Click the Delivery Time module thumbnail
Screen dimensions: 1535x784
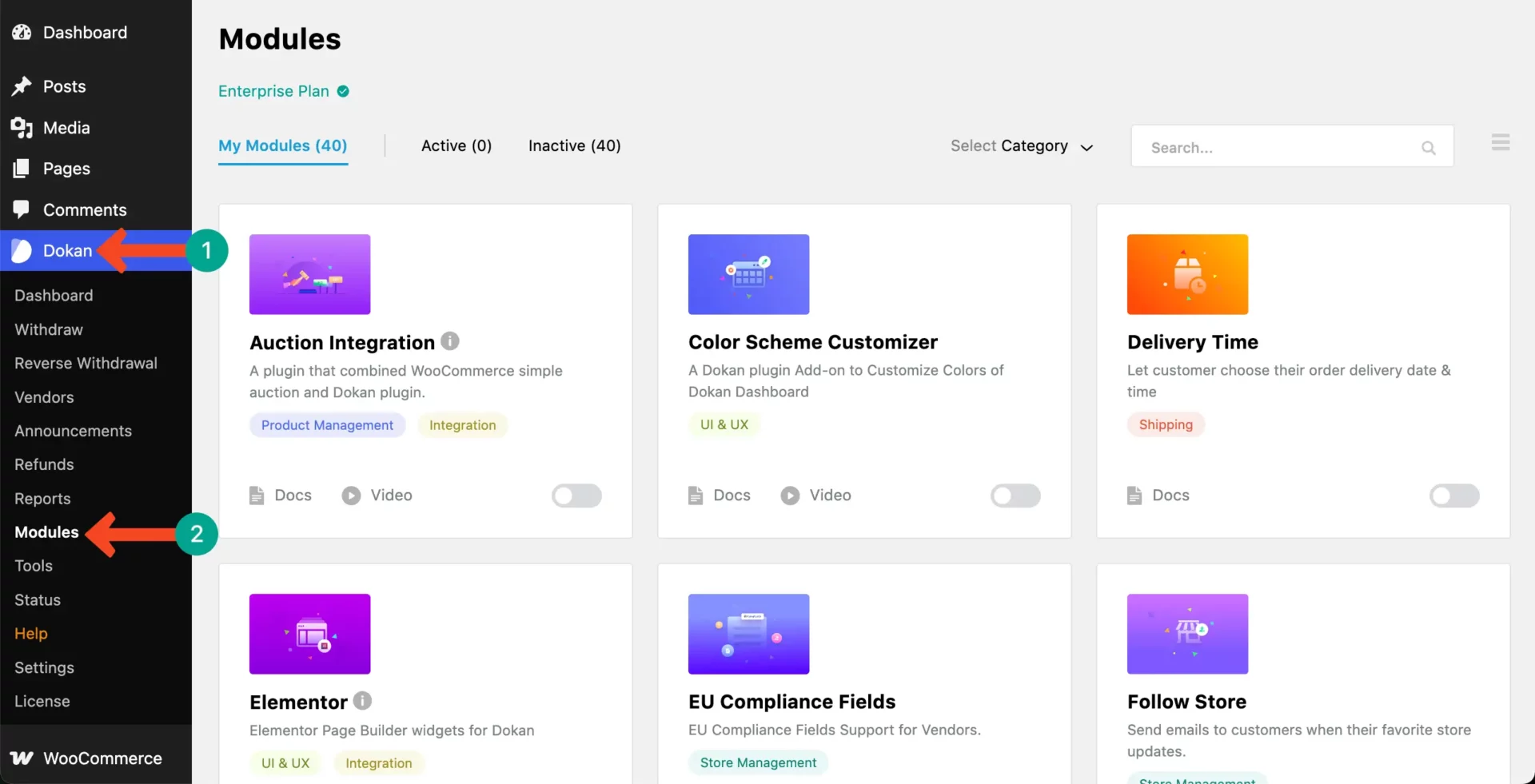pyautogui.click(x=1187, y=274)
